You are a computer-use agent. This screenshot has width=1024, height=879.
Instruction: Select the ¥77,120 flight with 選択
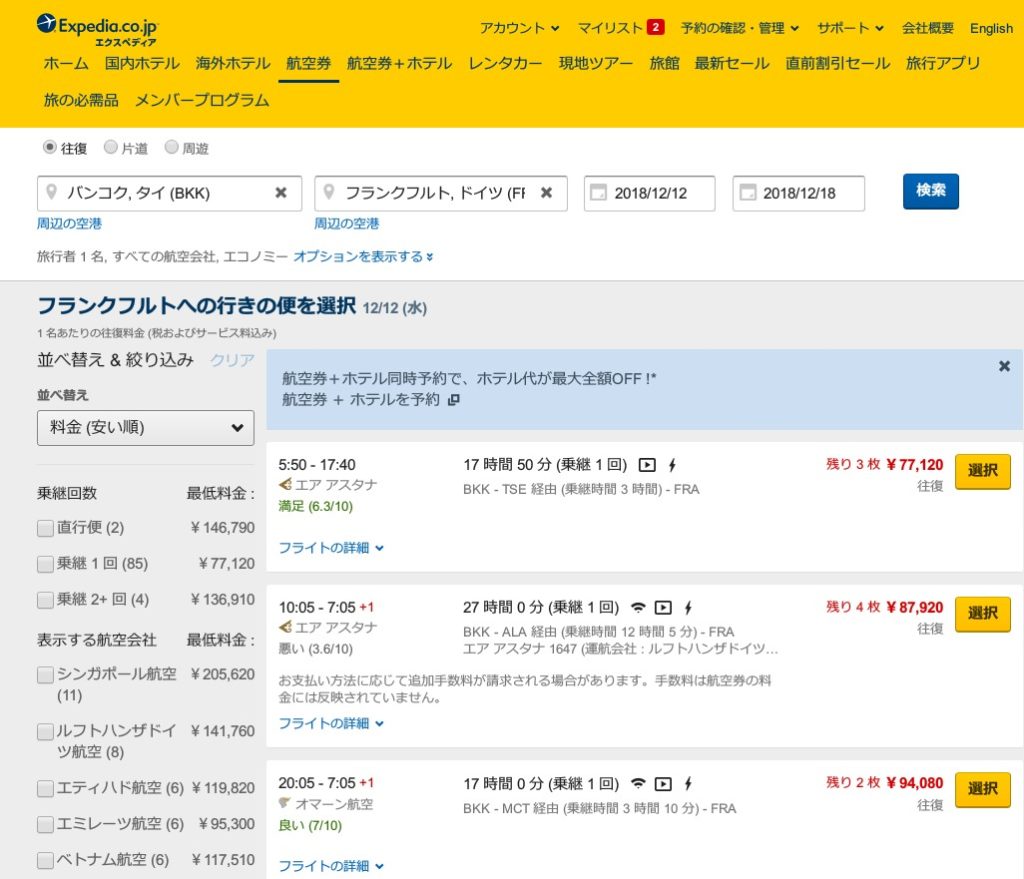(982, 471)
